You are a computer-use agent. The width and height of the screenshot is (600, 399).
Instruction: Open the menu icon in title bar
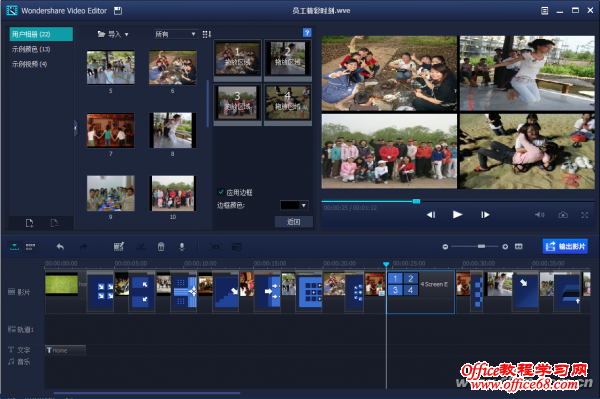[545, 11]
